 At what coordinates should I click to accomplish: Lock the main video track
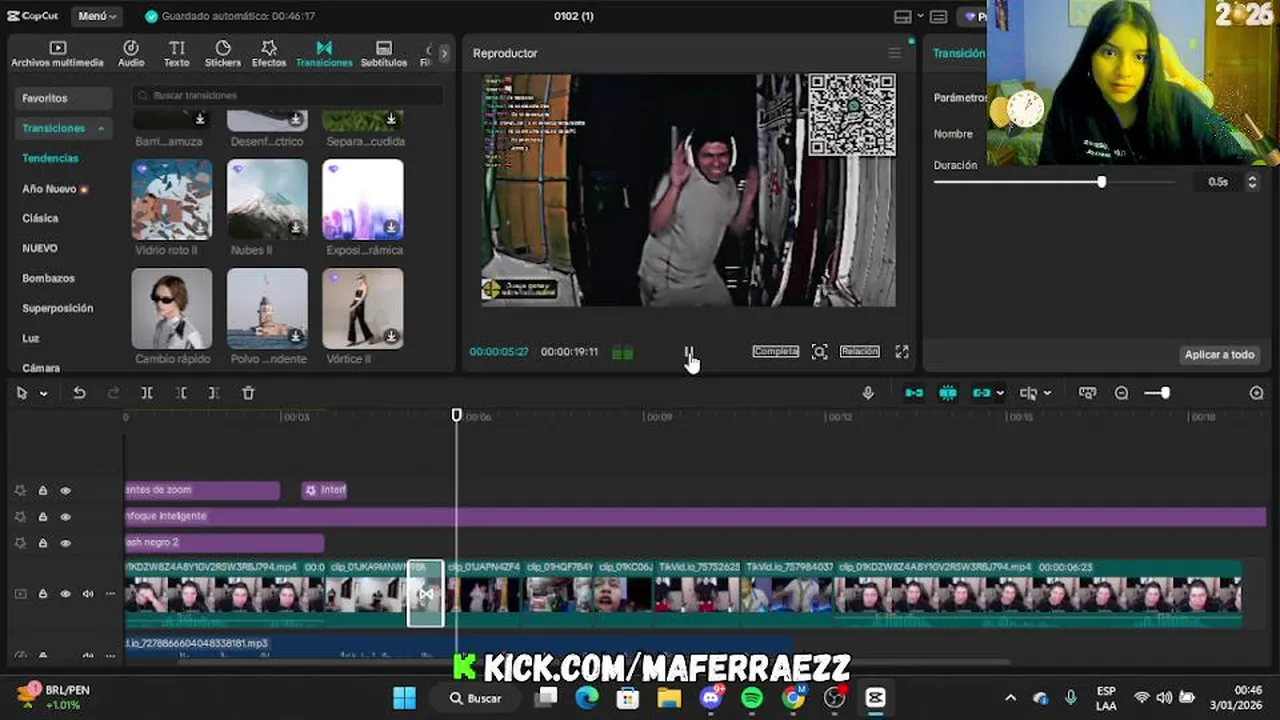[43, 594]
